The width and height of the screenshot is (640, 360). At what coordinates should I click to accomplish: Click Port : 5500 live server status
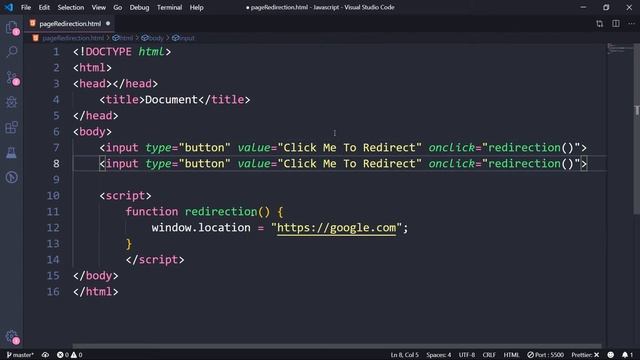[x=545, y=355]
